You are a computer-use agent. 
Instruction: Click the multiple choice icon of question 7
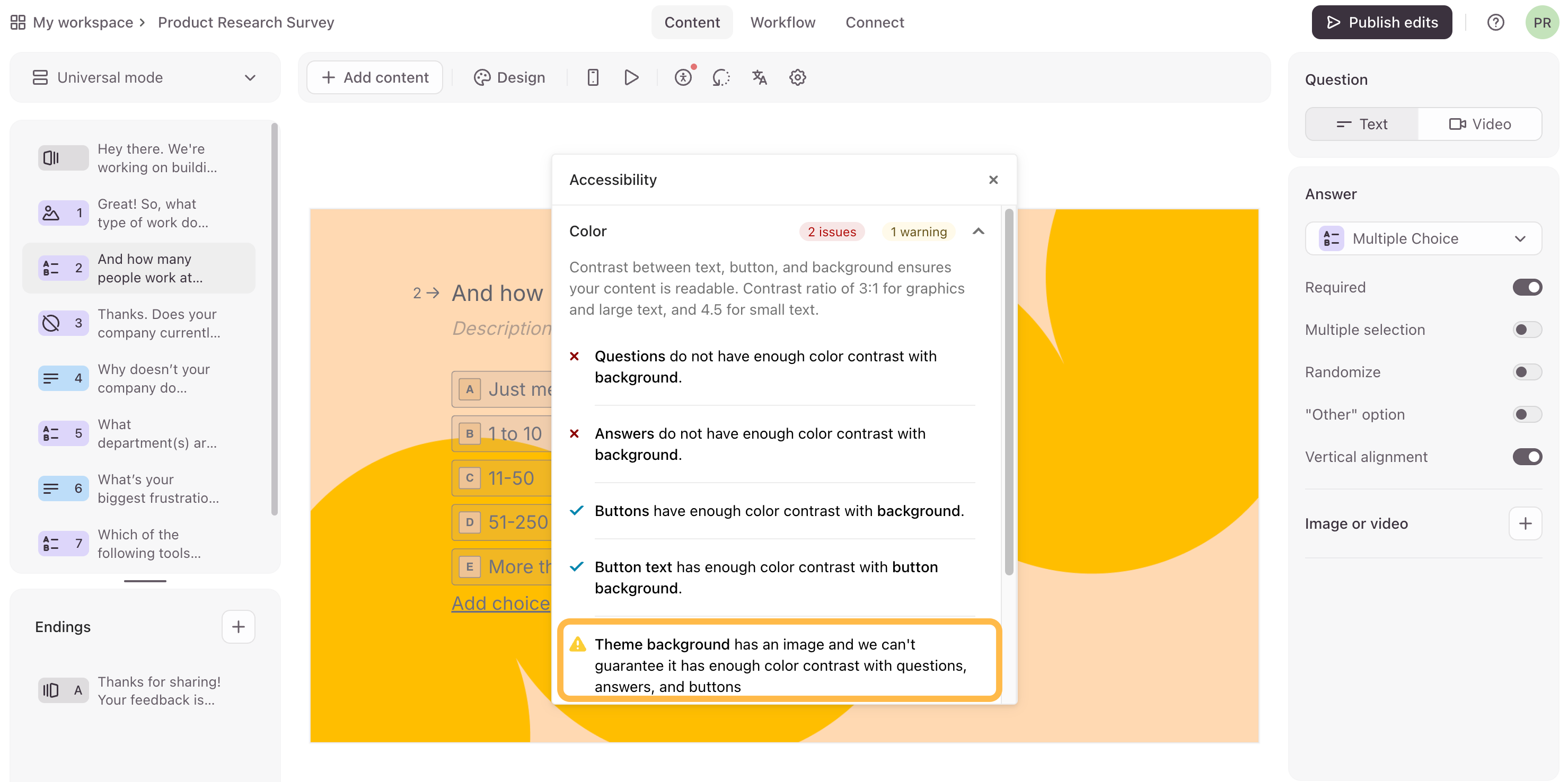click(63, 544)
